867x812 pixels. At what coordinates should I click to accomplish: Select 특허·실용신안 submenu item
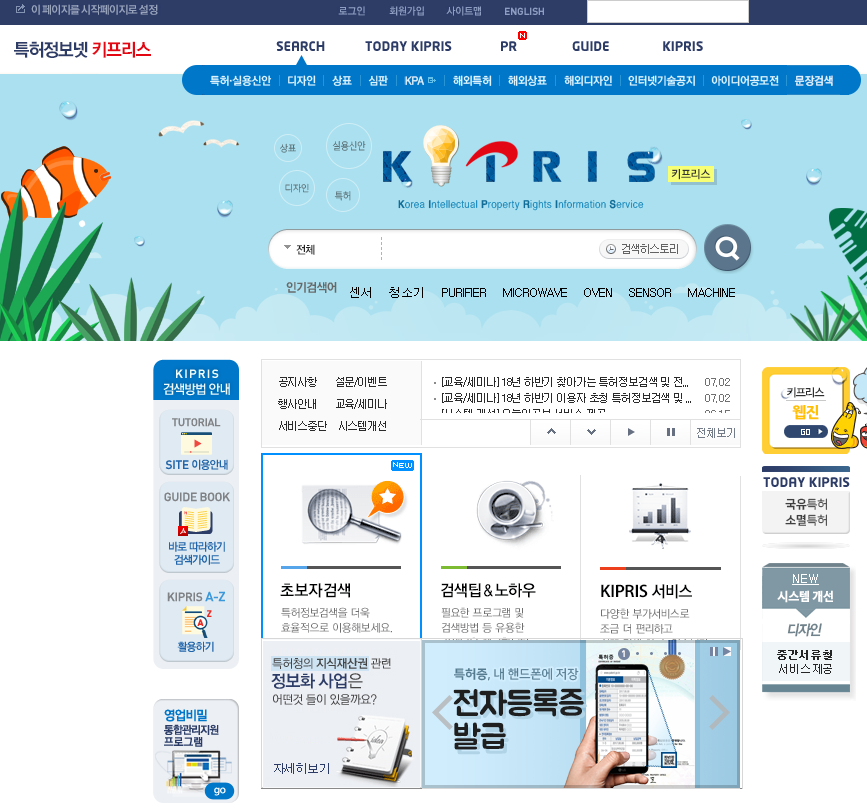click(x=240, y=81)
